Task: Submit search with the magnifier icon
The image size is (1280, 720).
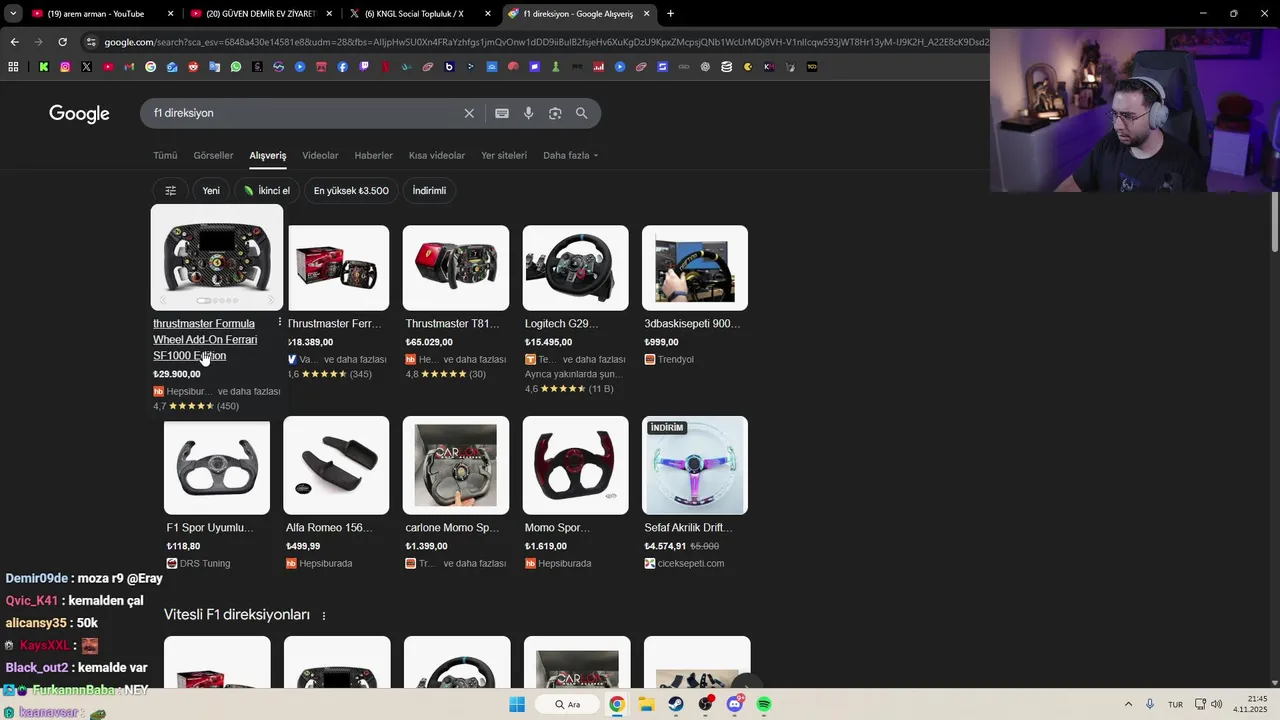Action: 581,113
